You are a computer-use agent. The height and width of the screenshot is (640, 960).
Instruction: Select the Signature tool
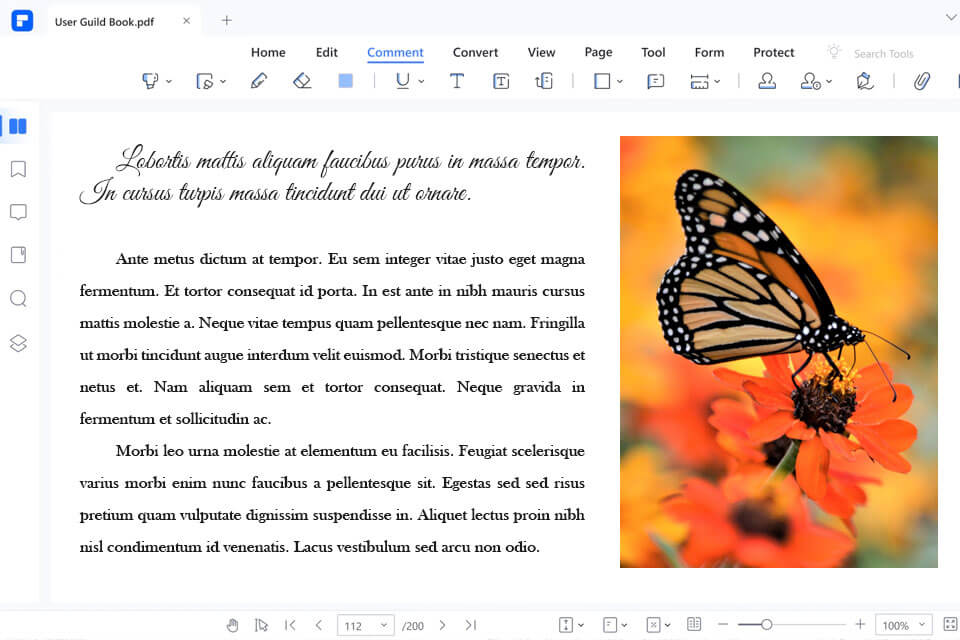(x=864, y=81)
